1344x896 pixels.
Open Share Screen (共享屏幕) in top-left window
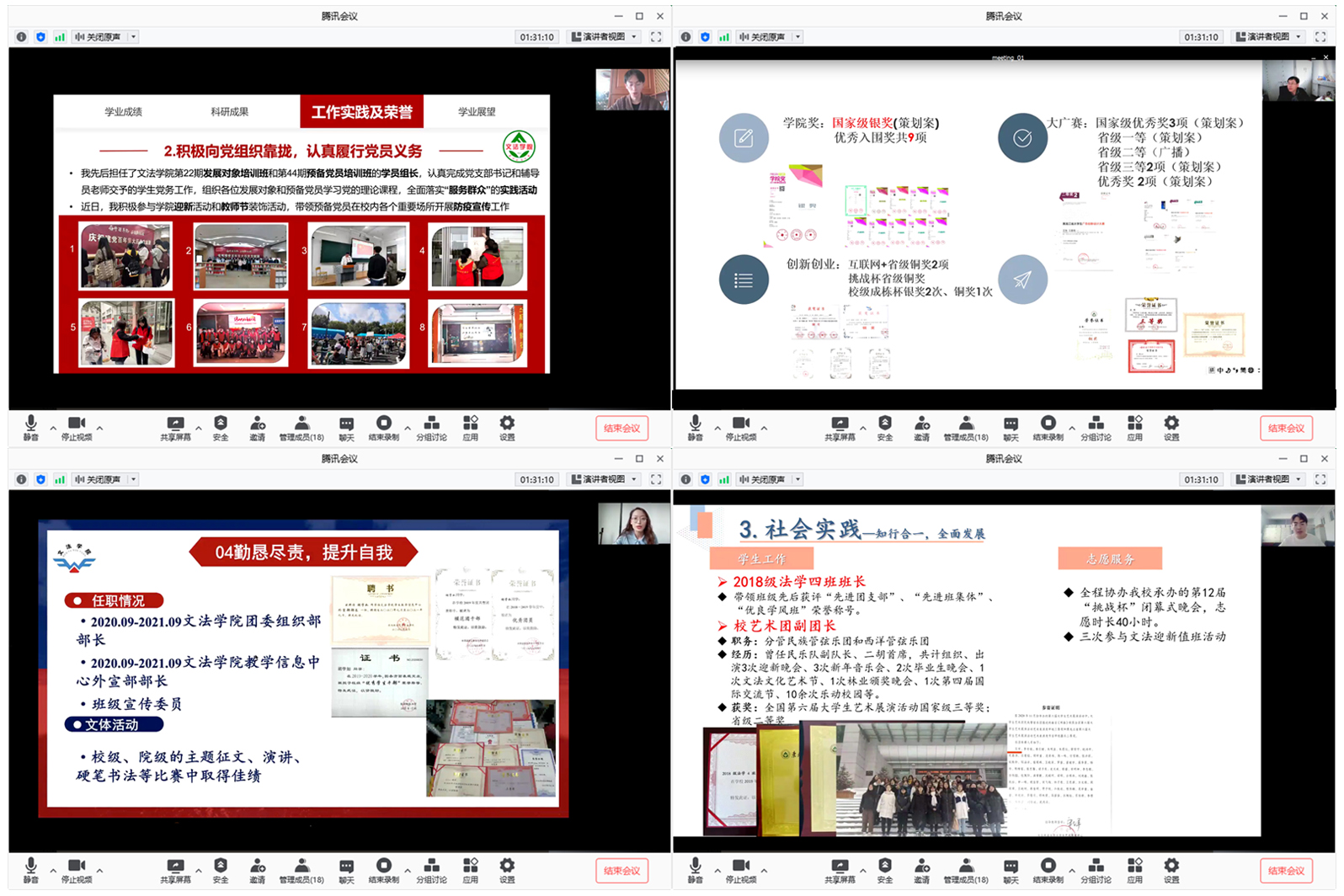(175, 427)
